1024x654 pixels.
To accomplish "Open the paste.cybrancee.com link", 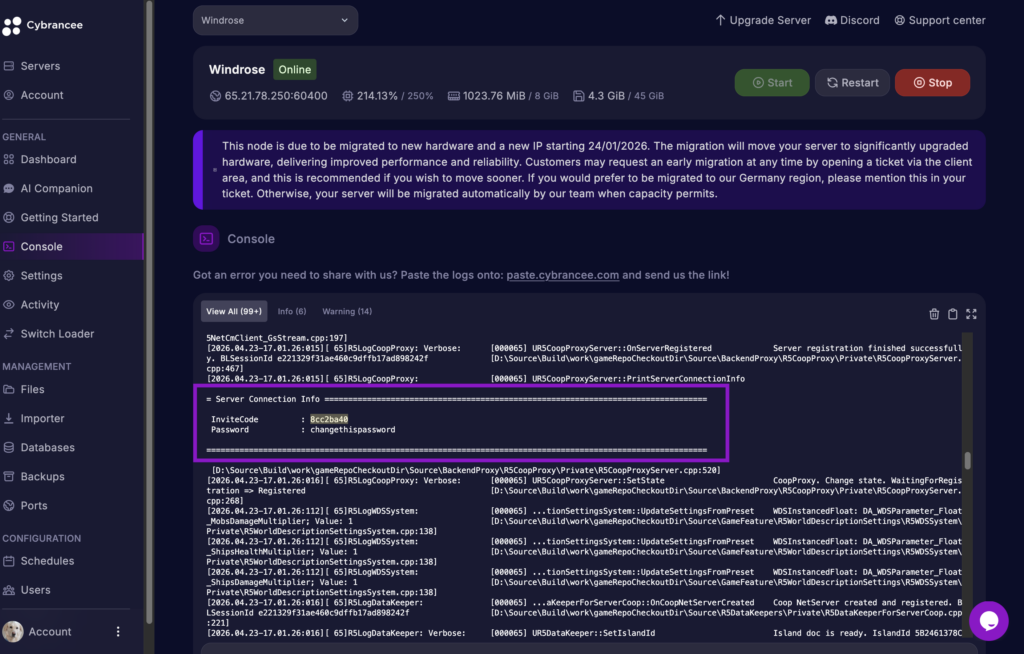I will pos(563,275).
